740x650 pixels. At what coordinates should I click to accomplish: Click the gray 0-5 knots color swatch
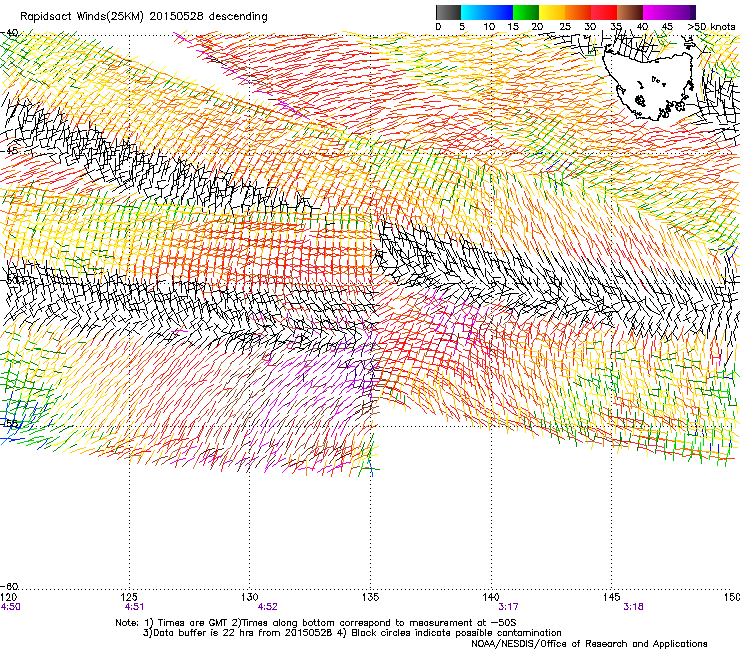[448, 12]
